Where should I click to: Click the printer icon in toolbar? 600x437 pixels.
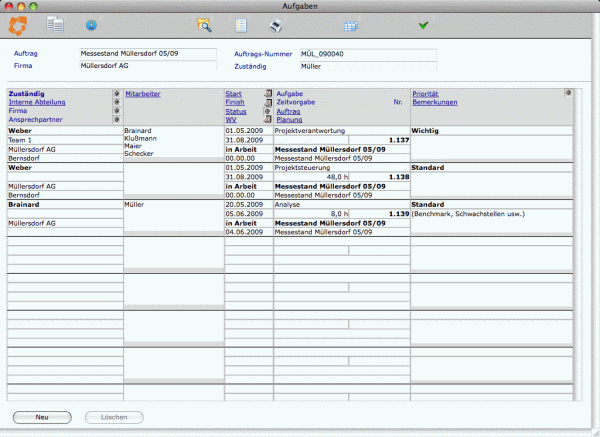(276, 26)
